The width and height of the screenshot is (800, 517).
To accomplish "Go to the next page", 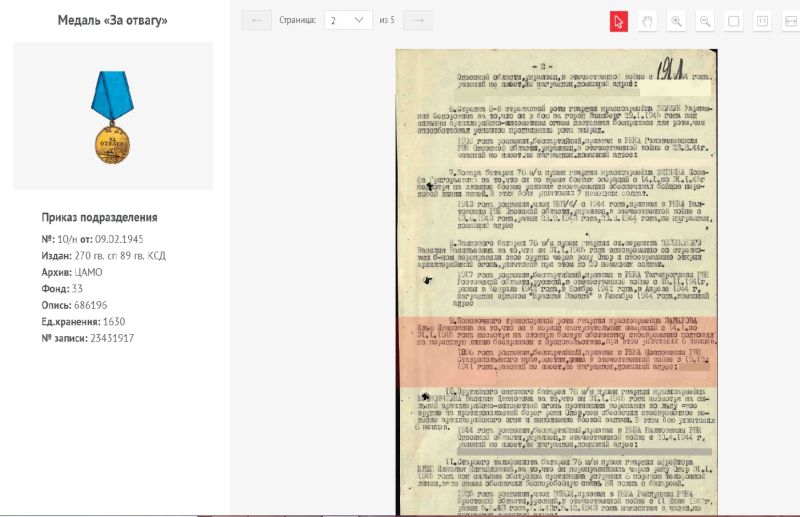I will (418, 20).
